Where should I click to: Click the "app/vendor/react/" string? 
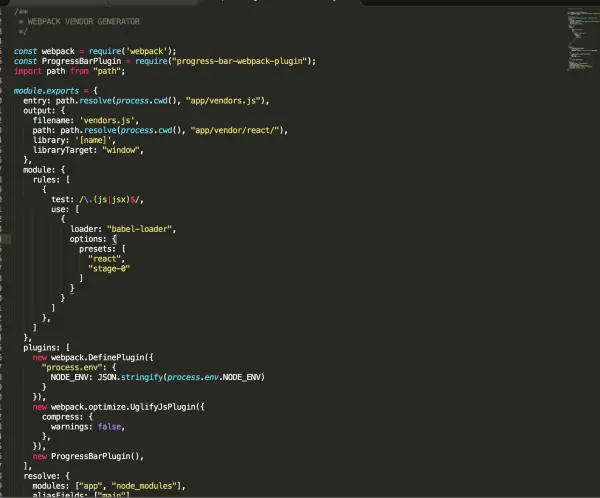click(235, 130)
